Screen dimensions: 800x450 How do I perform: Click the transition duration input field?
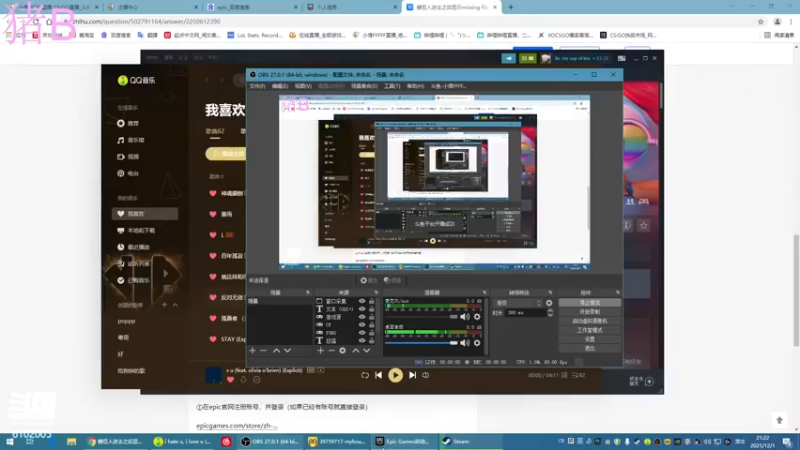tap(526, 312)
